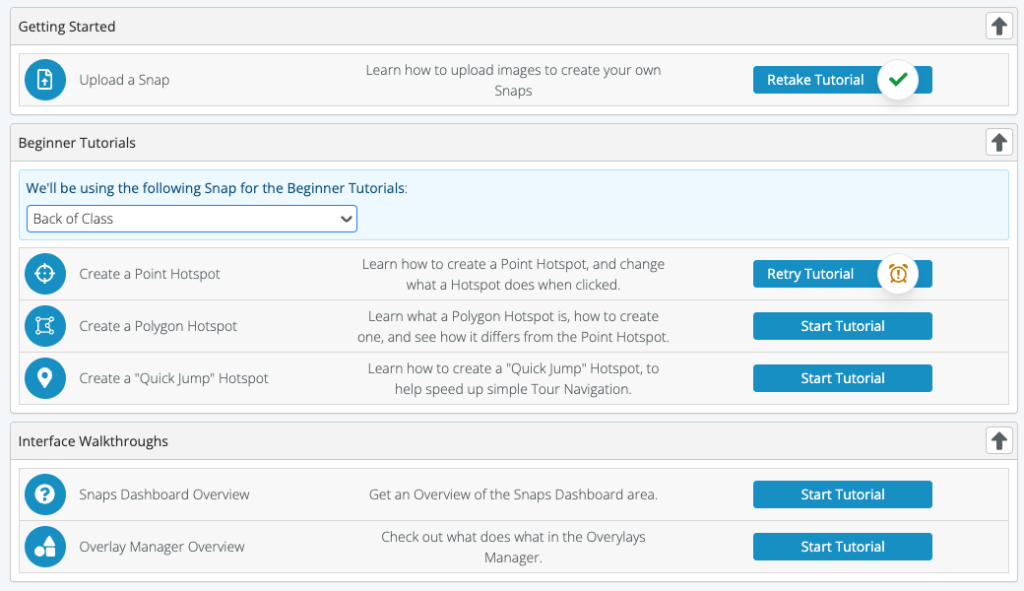
Task: Click the Polygon Hotspot icon
Action: click(x=44, y=326)
